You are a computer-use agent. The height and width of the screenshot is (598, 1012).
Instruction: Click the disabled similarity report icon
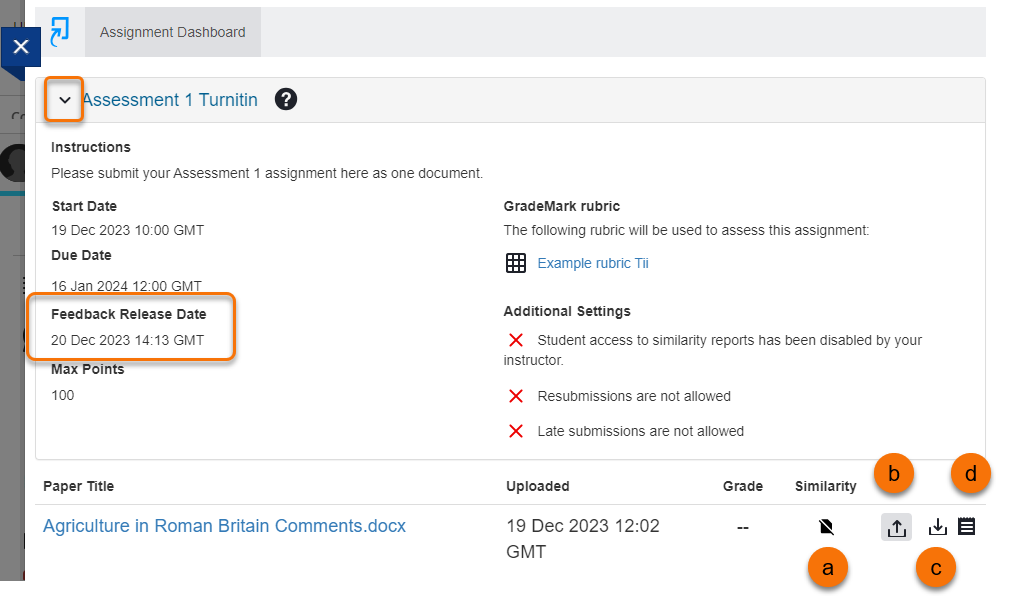click(825, 527)
